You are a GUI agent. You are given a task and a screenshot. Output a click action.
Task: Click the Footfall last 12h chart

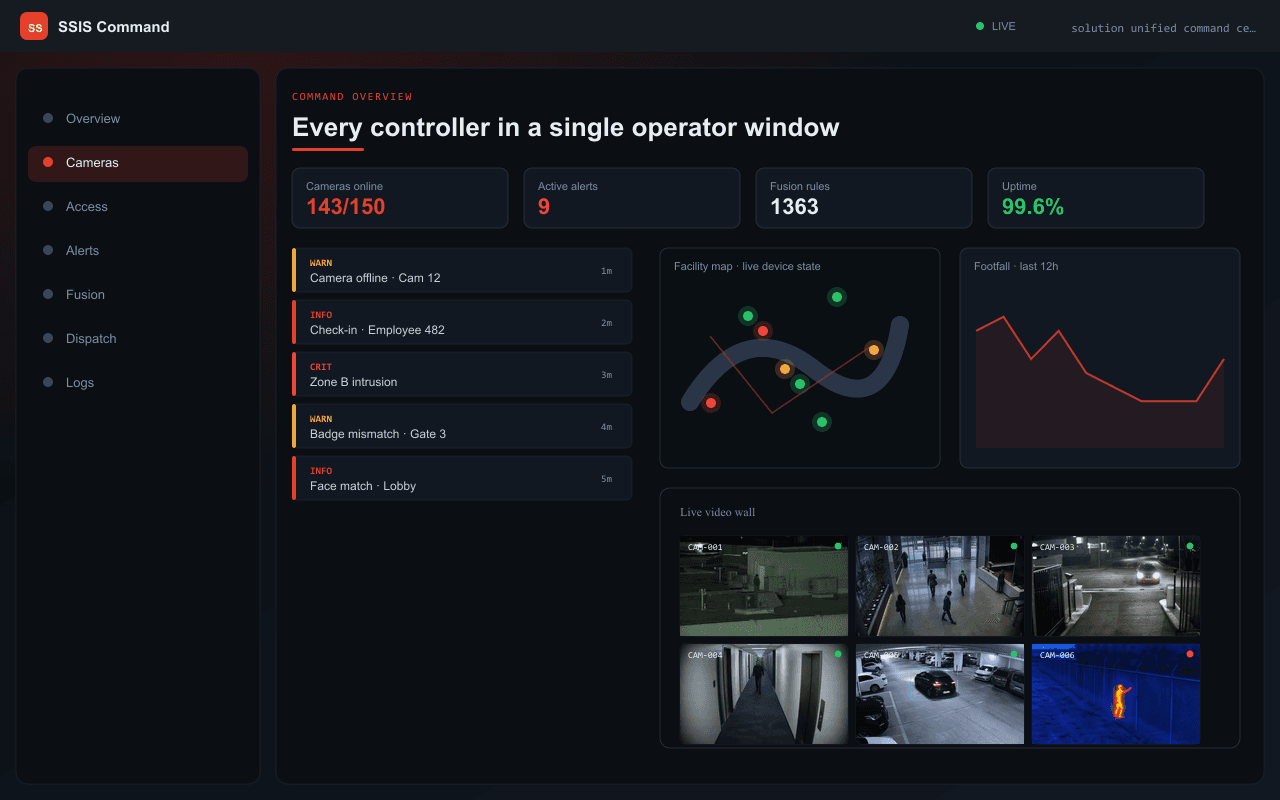pyautogui.click(x=1100, y=358)
